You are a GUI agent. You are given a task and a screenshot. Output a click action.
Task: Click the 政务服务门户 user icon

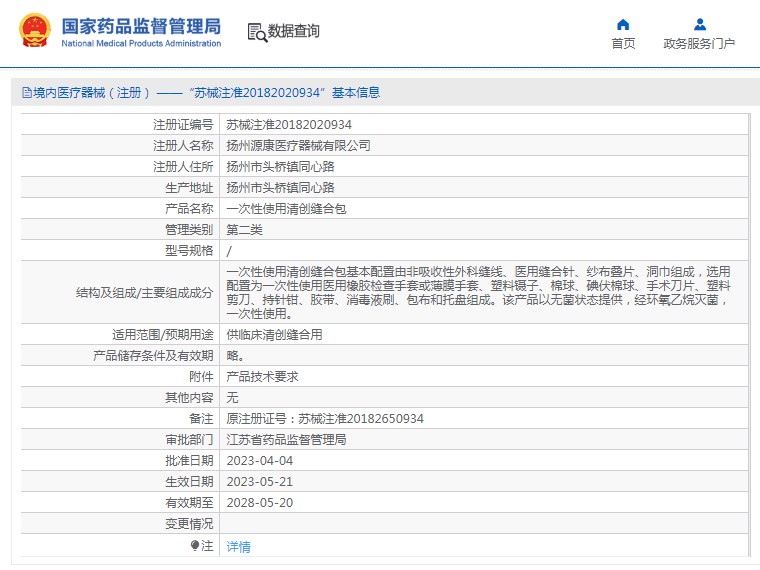click(699, 24)
